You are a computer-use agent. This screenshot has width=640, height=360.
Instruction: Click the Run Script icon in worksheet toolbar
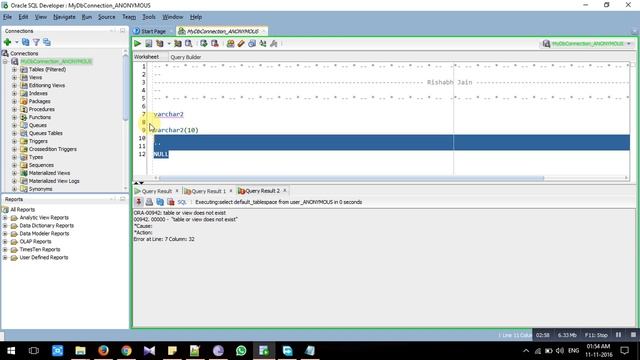tap(149, 43)
